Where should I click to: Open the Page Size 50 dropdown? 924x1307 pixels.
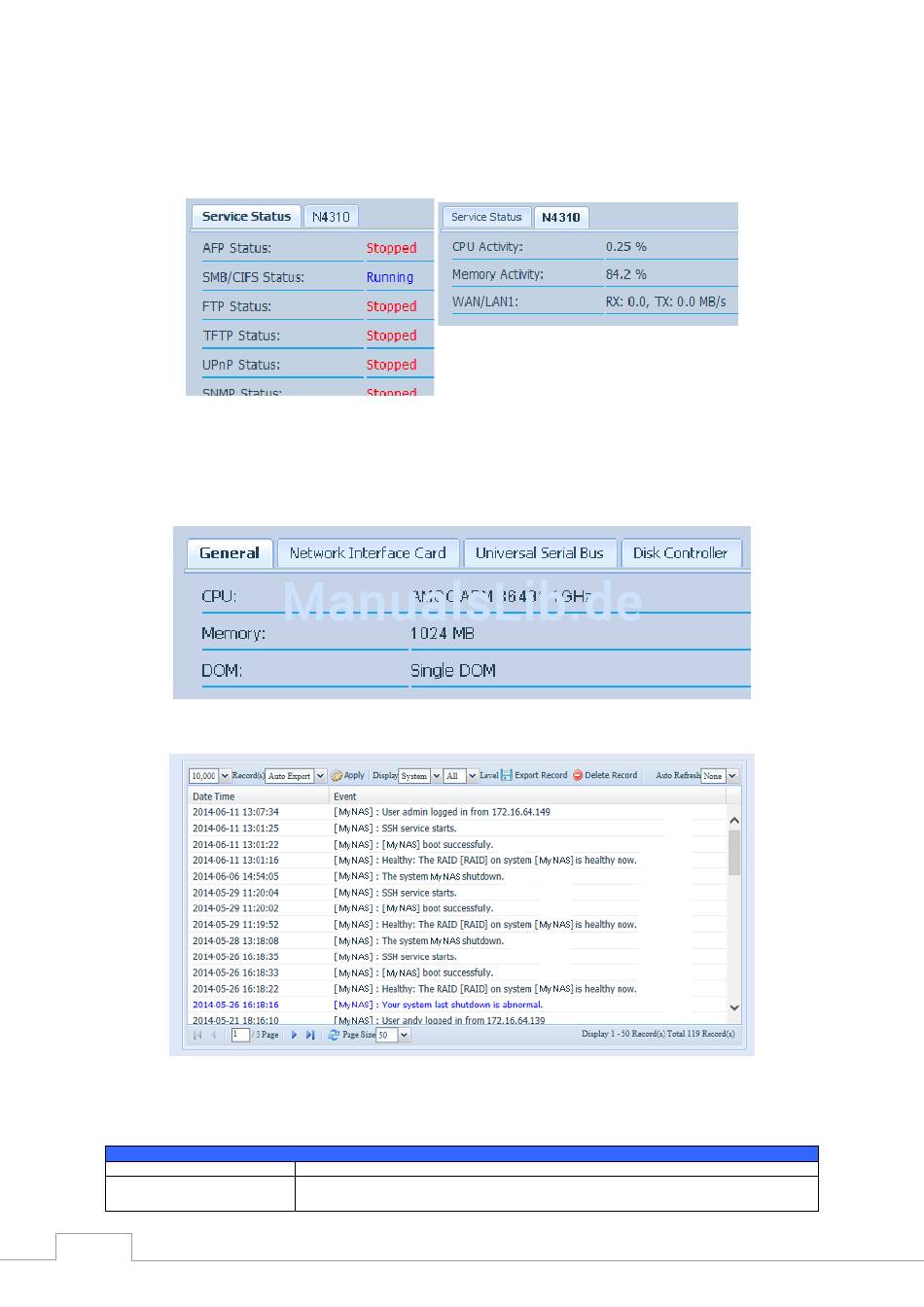coord(404,1036)
